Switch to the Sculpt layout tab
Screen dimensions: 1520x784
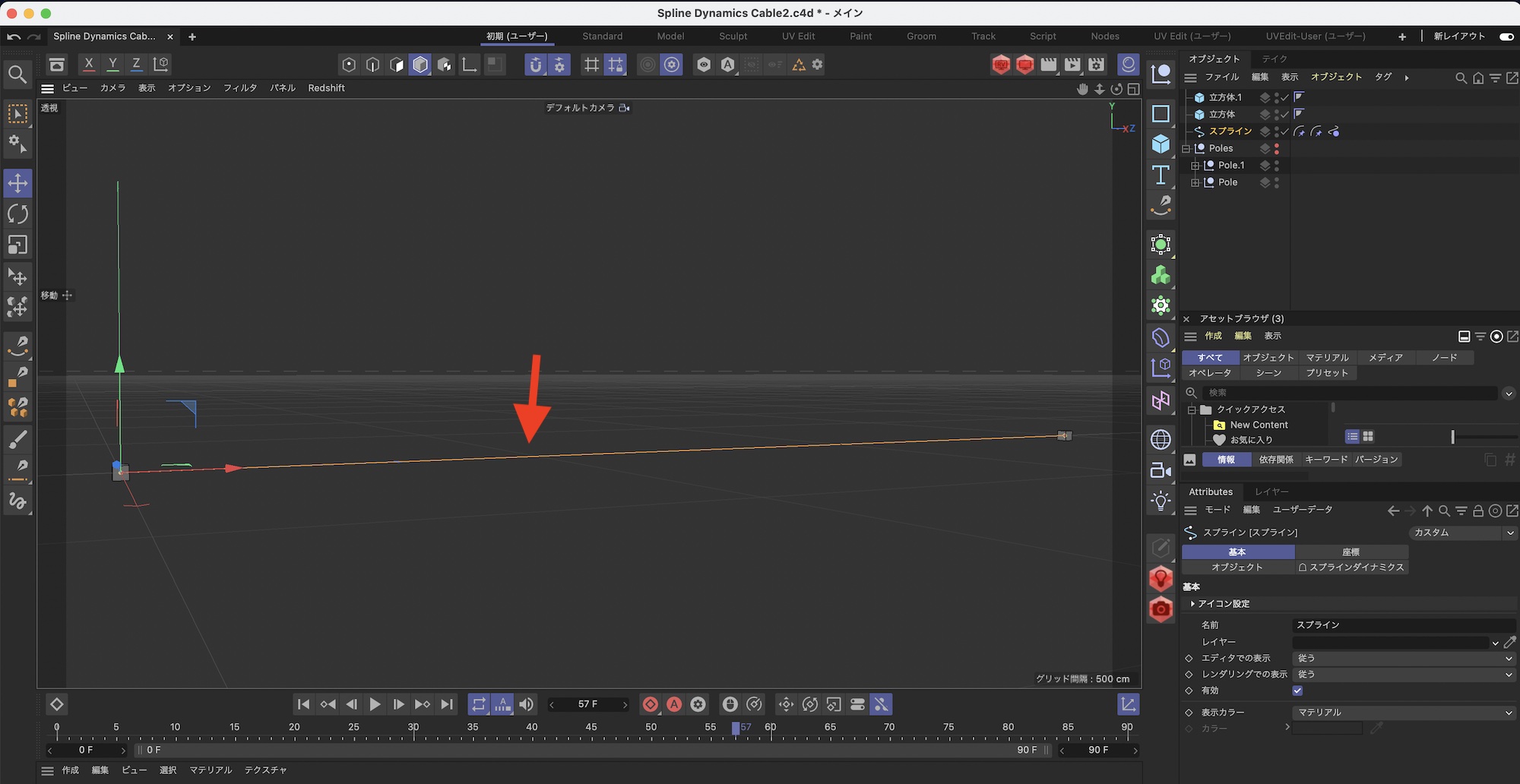(x=733, y=36)
